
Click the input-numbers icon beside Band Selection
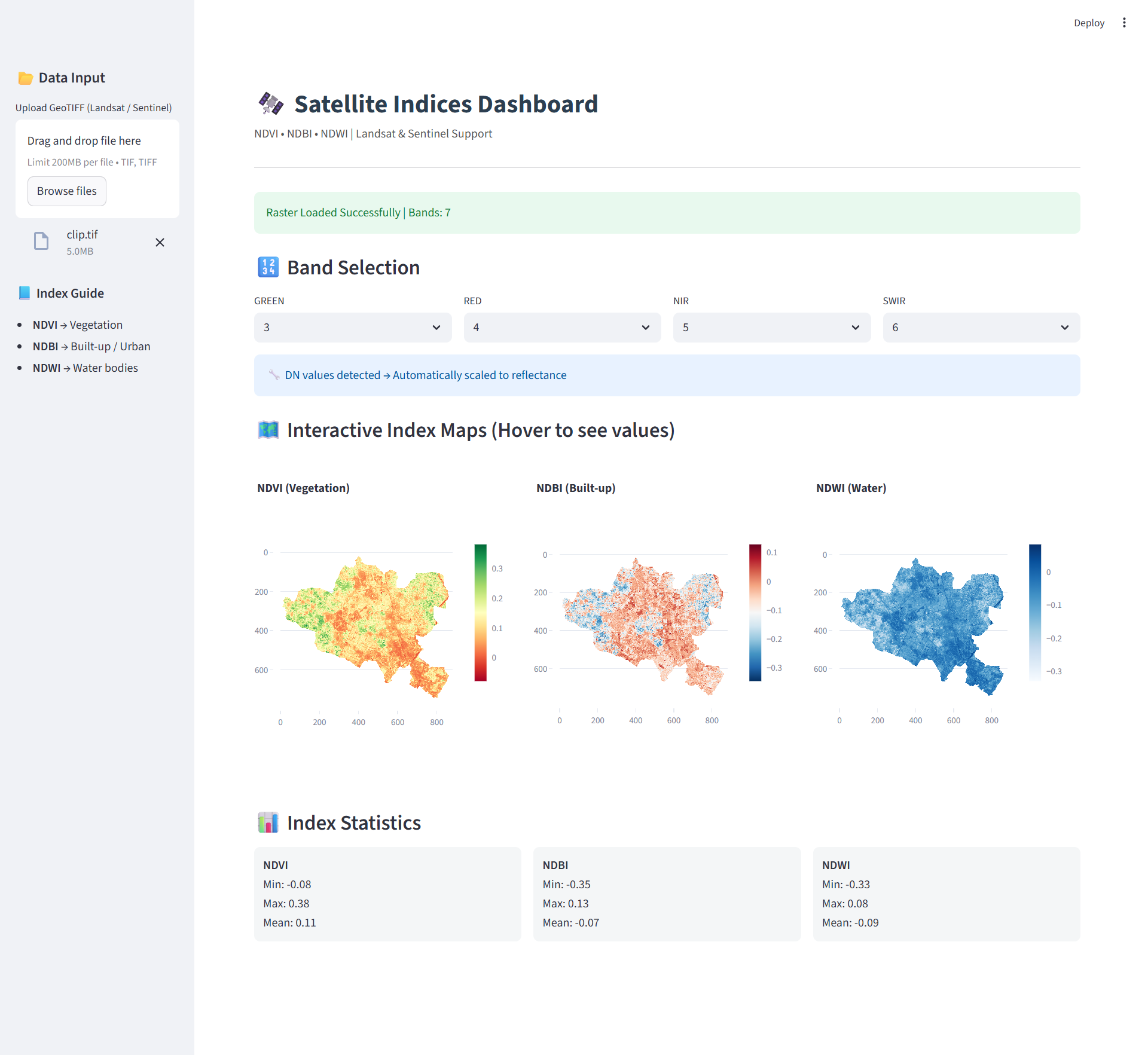point(268,267)
